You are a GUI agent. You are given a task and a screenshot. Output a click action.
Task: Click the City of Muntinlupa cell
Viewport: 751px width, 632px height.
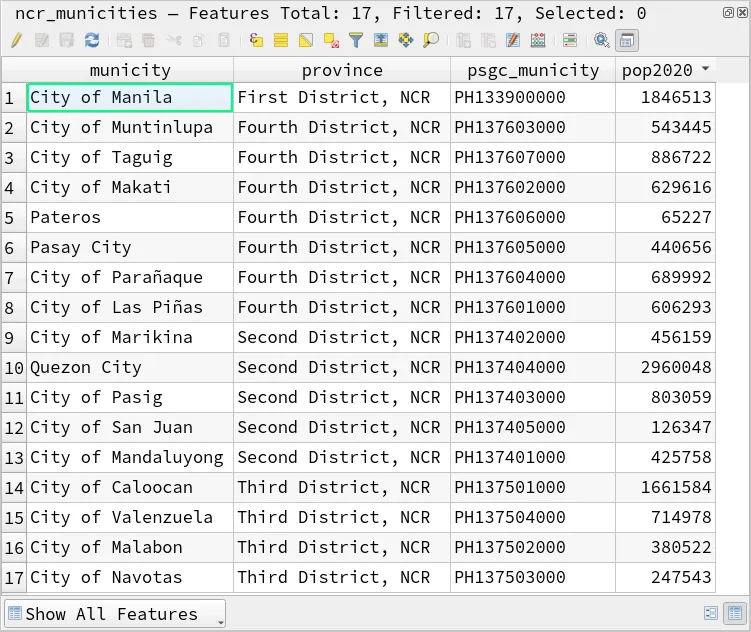pos(130,127)
